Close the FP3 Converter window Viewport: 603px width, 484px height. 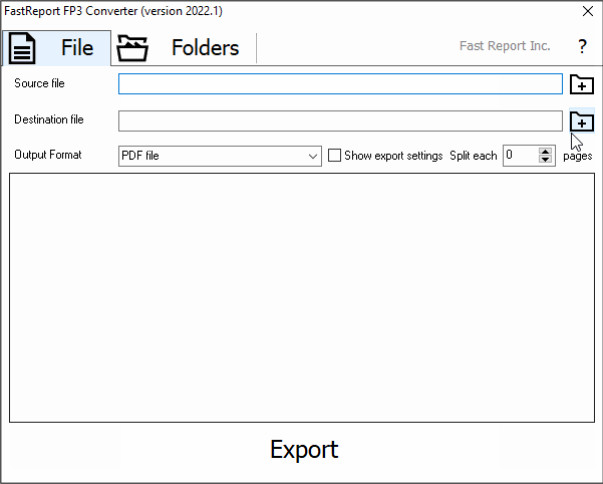click(588, 11)
